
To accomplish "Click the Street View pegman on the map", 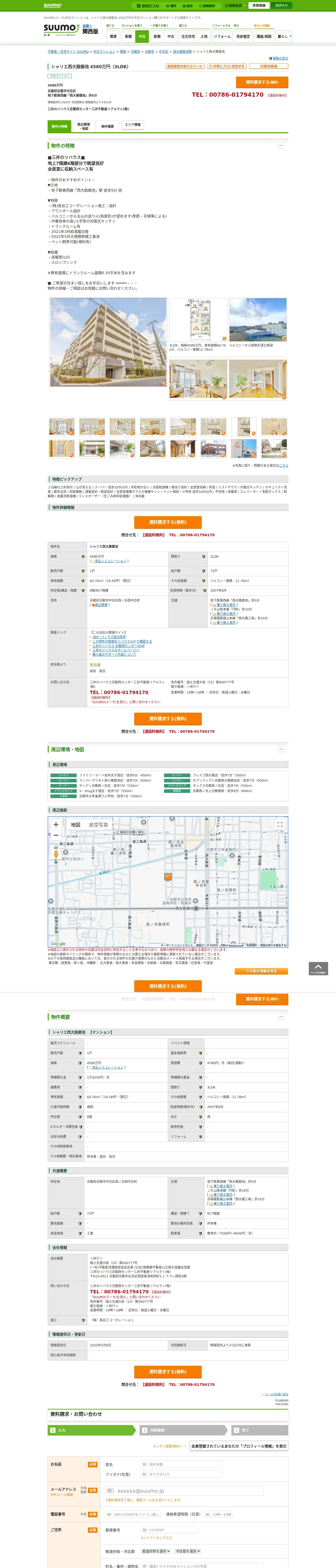I will 56,854.
